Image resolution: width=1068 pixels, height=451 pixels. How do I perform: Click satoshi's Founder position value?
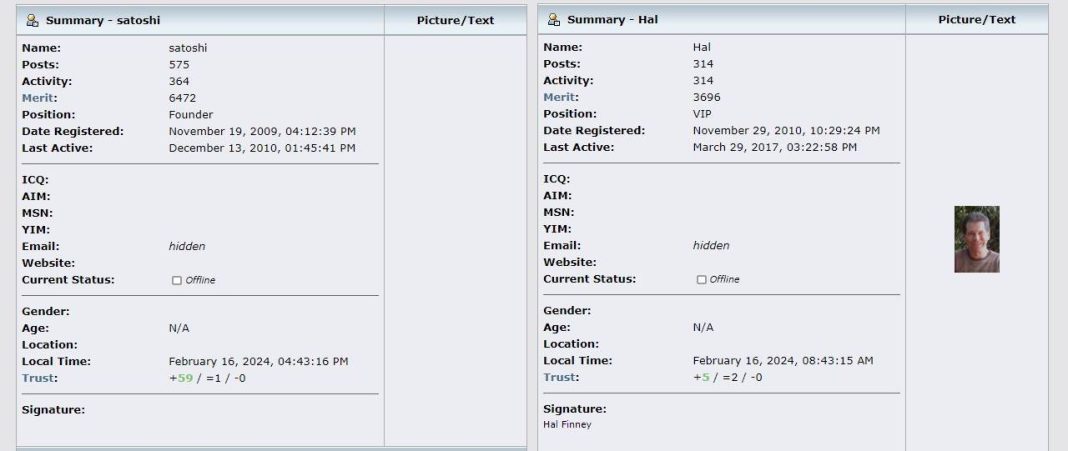(x=190, y=115)
